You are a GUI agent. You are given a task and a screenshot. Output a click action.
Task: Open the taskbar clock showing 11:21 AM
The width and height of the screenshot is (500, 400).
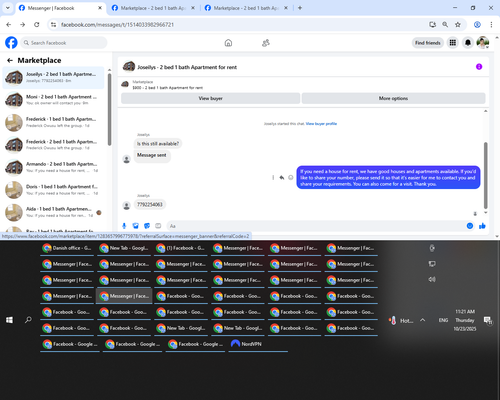465,320
